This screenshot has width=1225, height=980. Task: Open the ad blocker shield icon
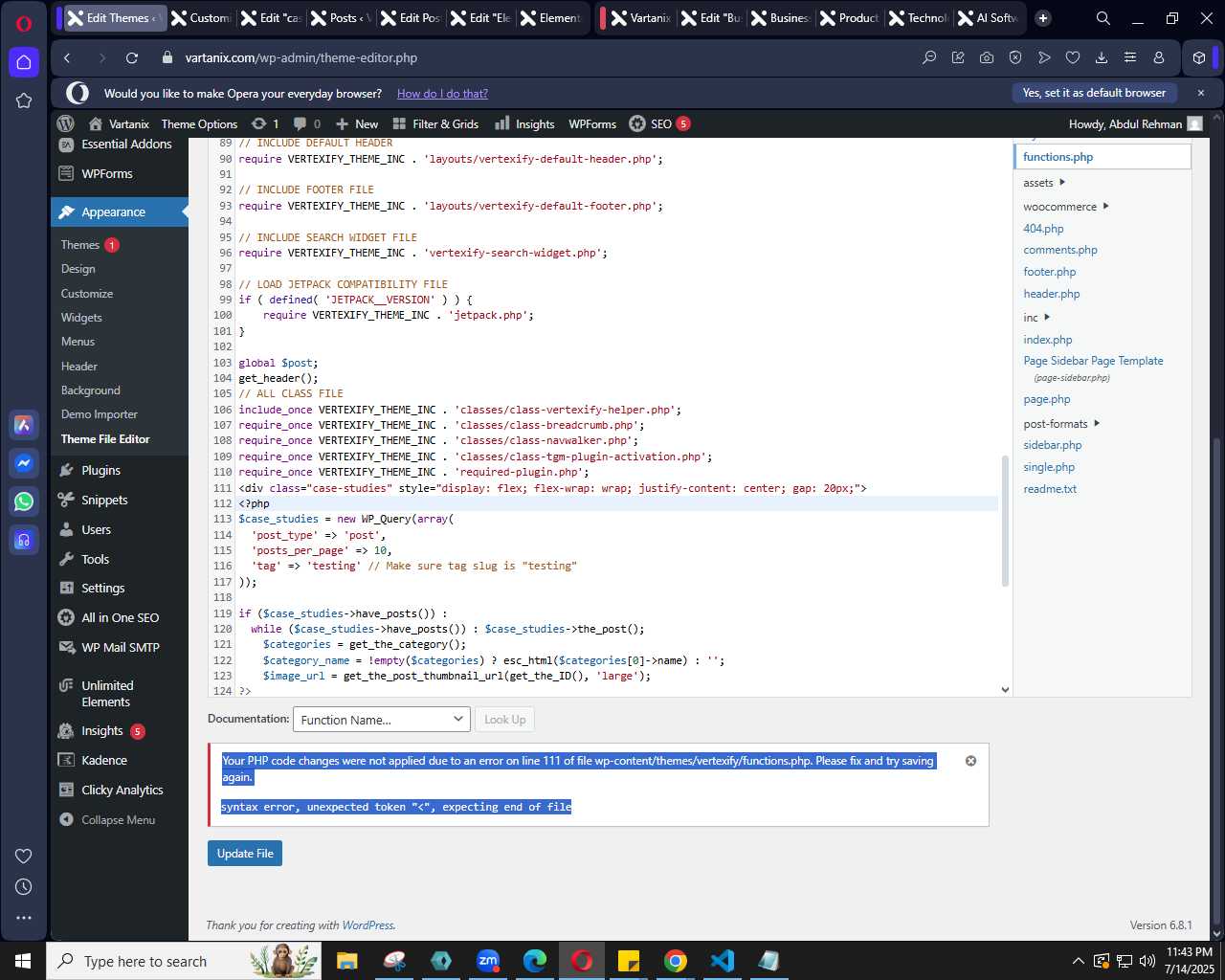click(x=1015, y=58)
